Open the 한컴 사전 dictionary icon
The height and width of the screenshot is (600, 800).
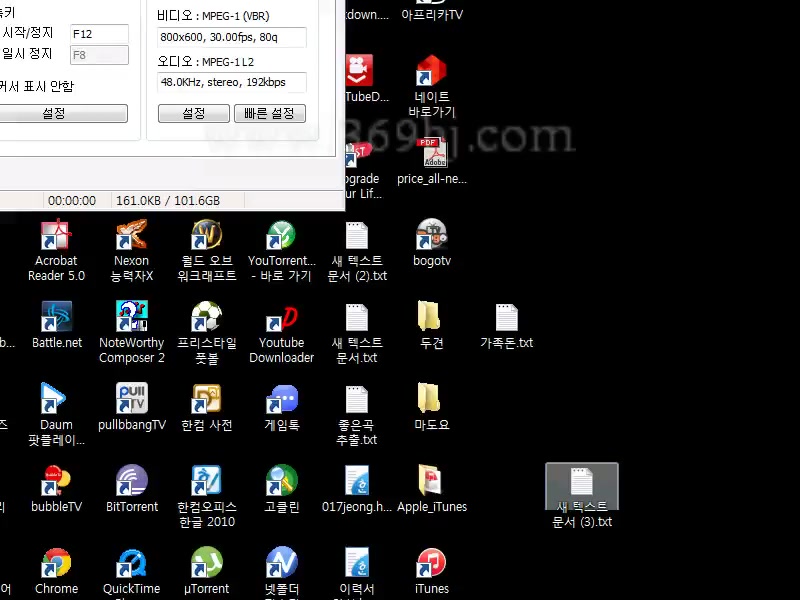[x=206, y=401]
